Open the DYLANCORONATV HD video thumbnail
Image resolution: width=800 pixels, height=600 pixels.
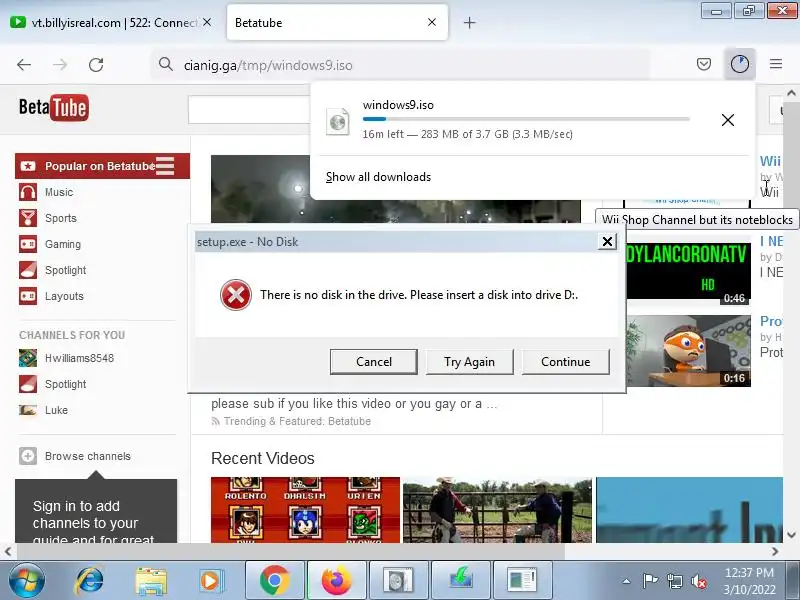coord(688,271)
